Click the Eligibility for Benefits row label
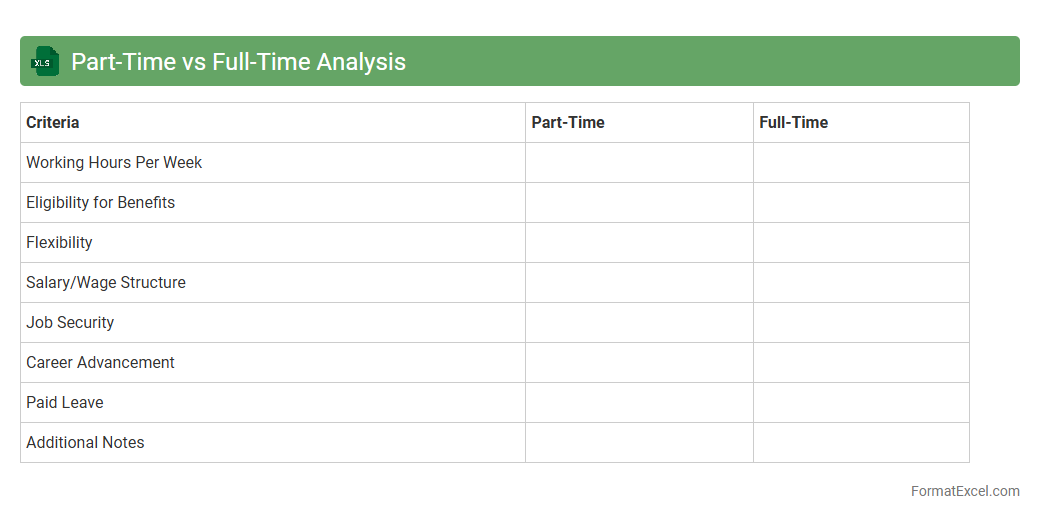This screenshot has height=520, width=1040. coord(100,203)
